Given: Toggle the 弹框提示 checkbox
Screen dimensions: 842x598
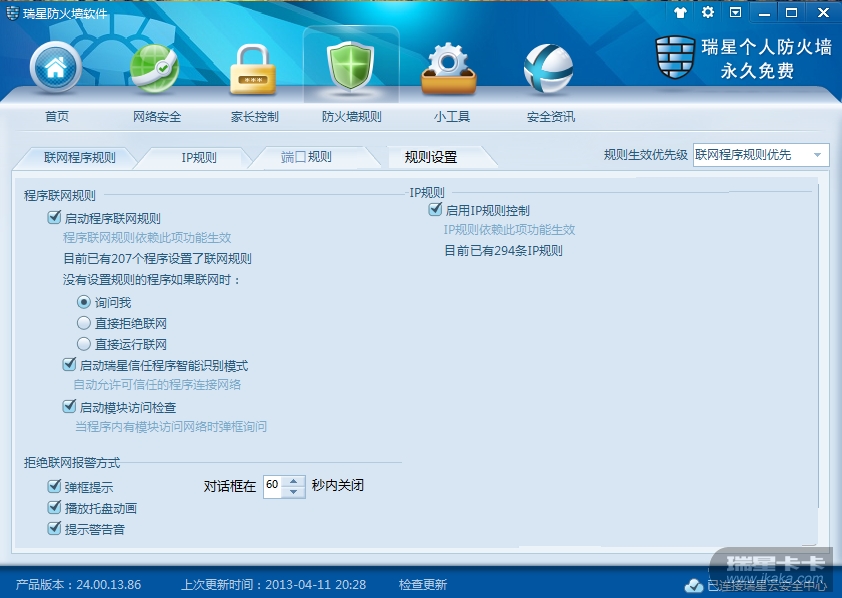Looking at the screenshot, I should (x=54, y=486).
